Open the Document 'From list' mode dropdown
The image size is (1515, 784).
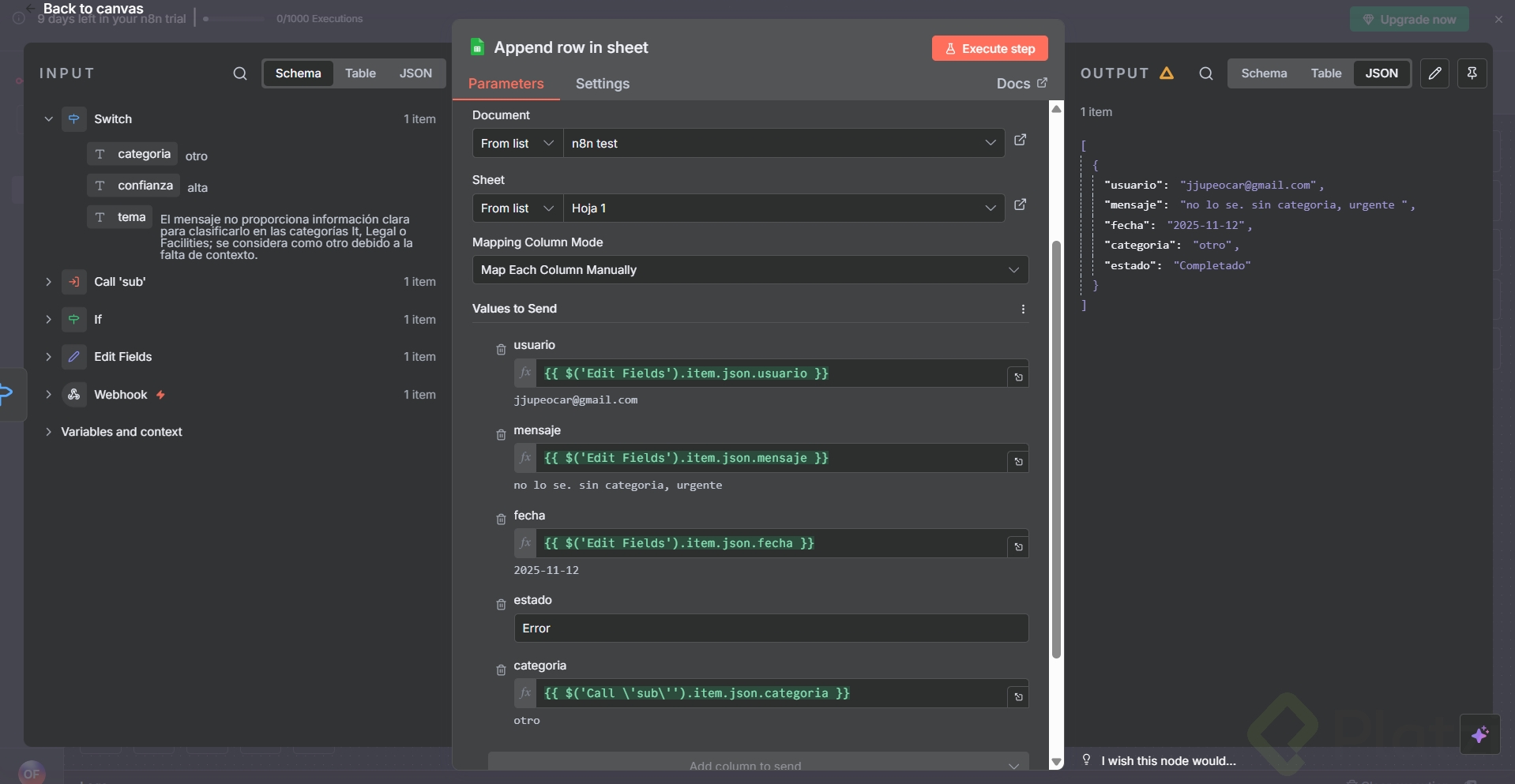517,144
